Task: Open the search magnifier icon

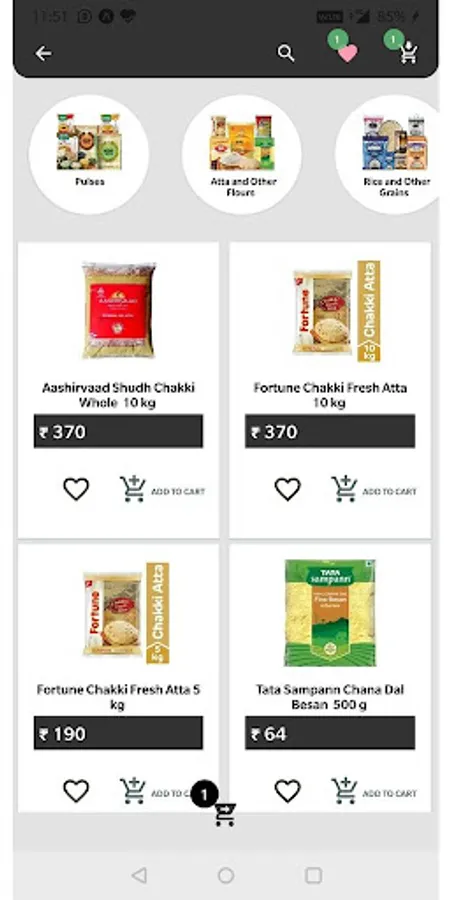Action: (286, 53)
